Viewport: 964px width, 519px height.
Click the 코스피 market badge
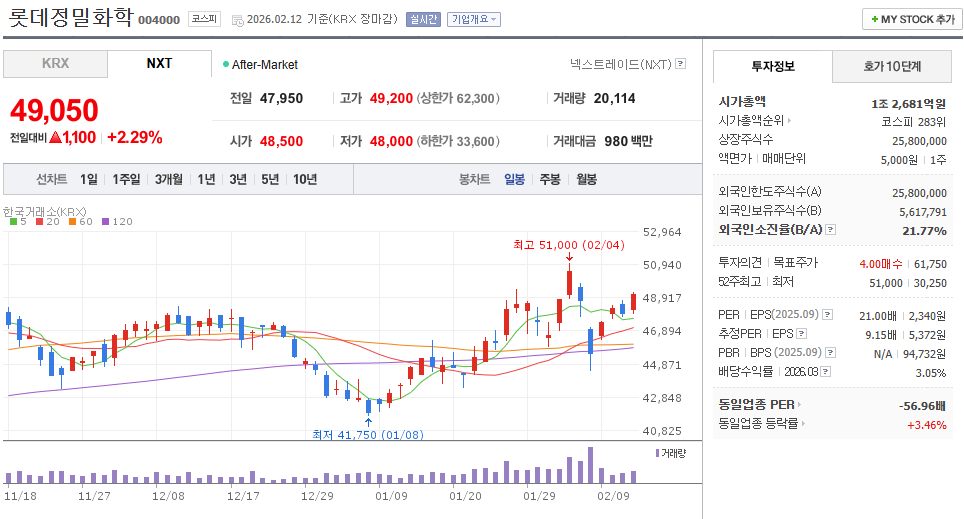click(x=204, y=19)
